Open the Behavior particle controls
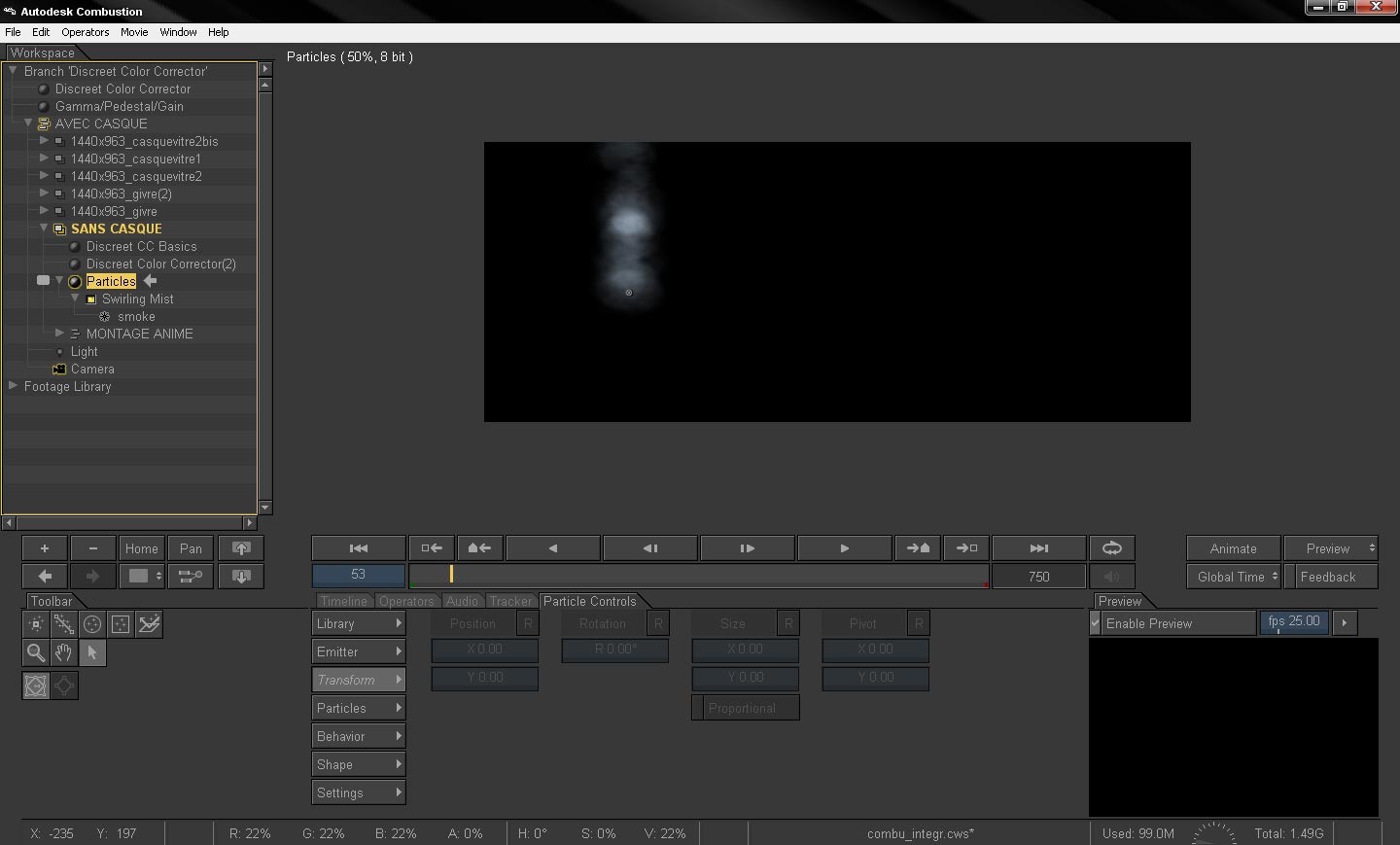1400x845 pixels. 359,736
